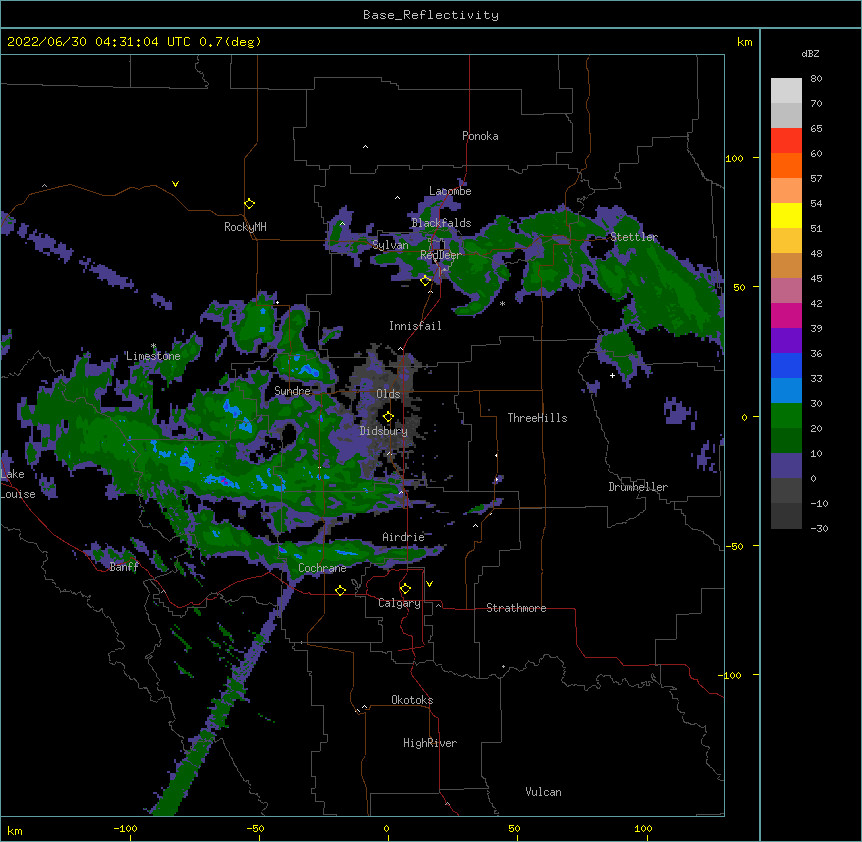The image size is (862, 842).
Task: Click the 45 value on the dBZ legend
Action: [816, 279]
